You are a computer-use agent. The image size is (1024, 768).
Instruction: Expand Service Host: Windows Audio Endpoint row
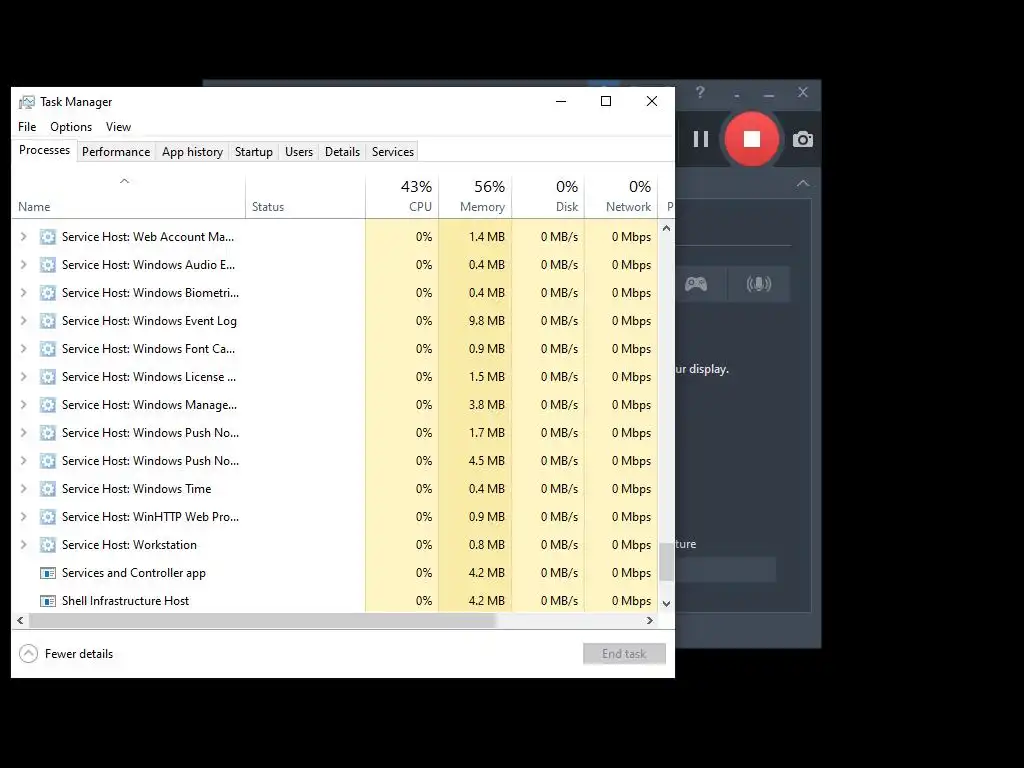24,264
